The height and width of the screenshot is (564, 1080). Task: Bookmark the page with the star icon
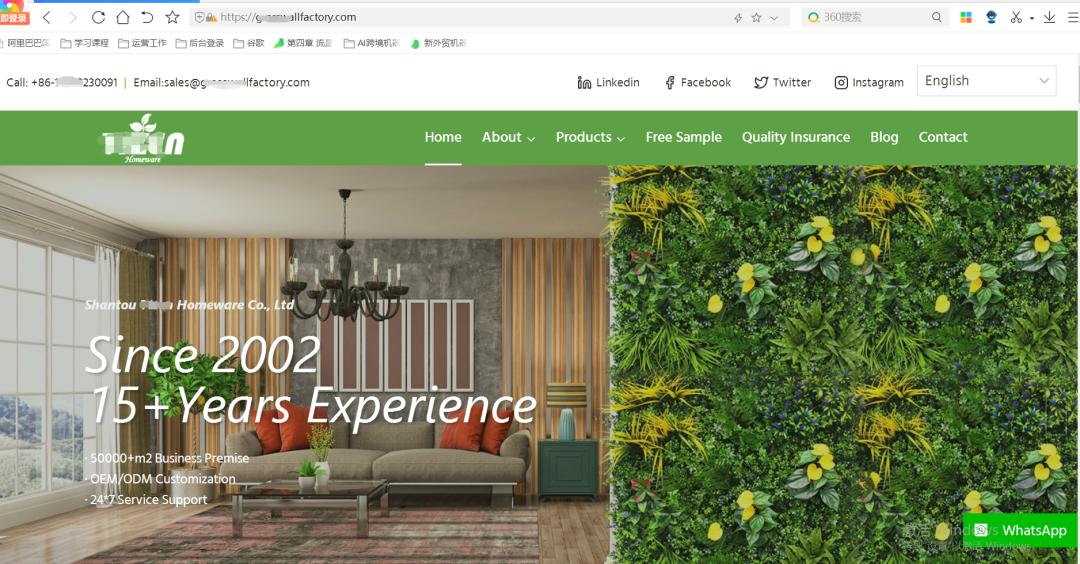coord(172,17)
